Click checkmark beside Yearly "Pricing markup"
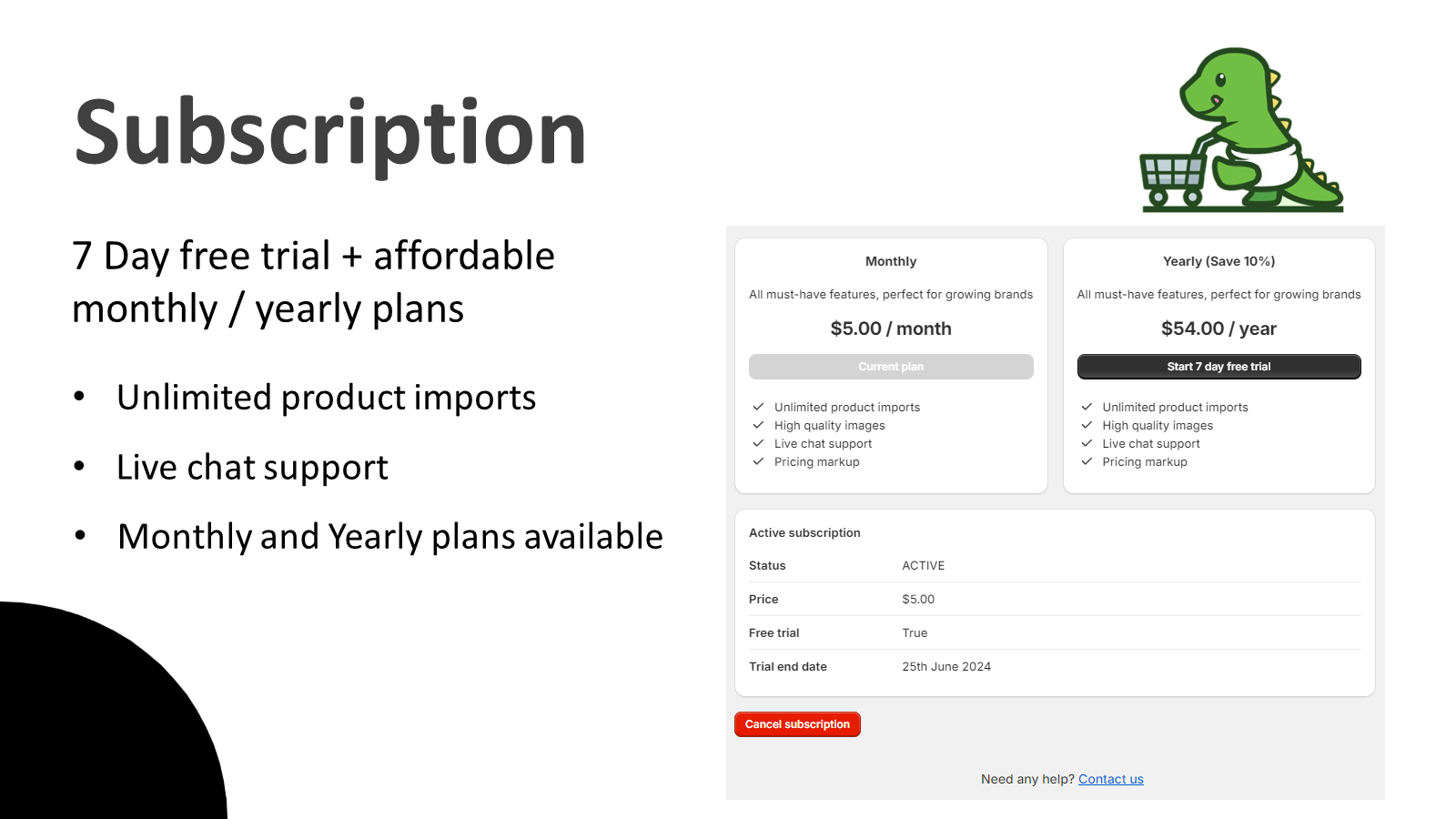The width and height of the screenshot is (1456, 819). (x=1087, y=461)
